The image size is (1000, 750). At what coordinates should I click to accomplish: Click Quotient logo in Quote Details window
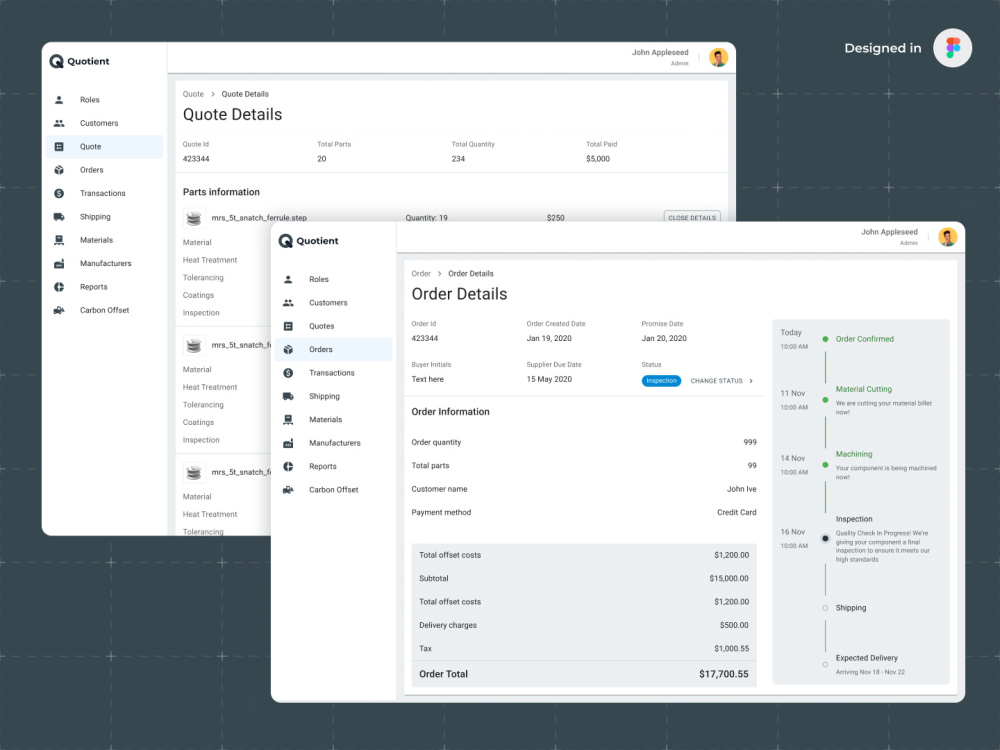pyautogui.click(x=79, y=61)
